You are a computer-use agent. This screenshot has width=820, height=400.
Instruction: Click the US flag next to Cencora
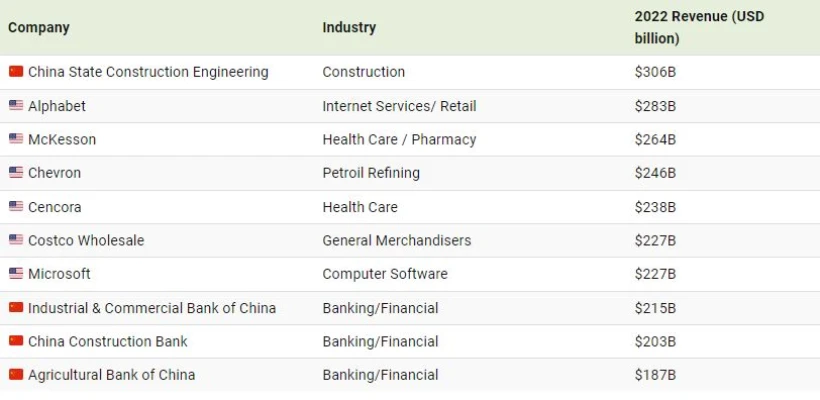pyautogui.click(x=16, y=207)
